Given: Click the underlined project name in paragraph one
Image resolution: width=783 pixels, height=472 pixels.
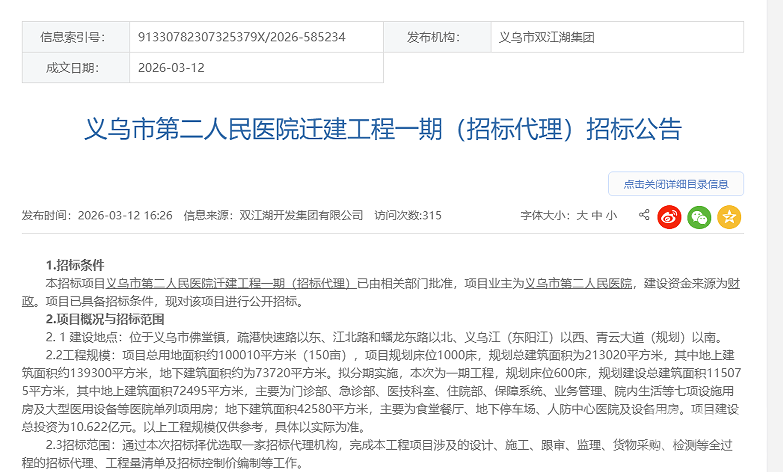Looking at the screenshot, I should (229, 284).
